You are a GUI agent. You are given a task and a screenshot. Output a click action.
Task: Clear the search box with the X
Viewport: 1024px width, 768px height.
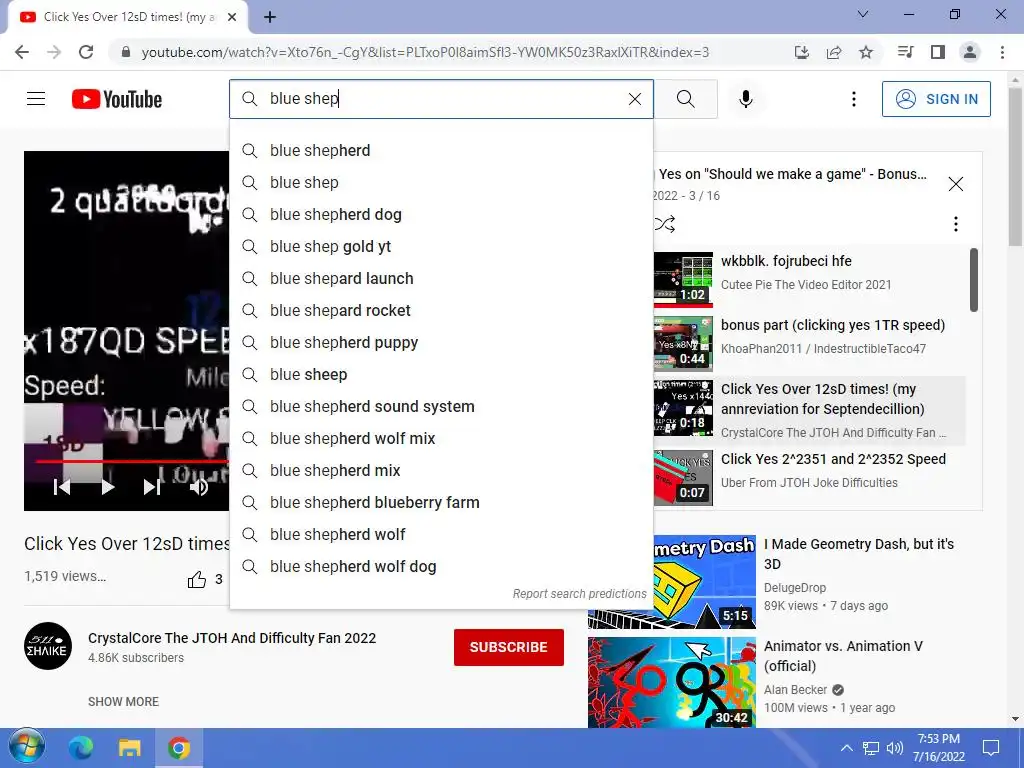[x=635, y=99]
